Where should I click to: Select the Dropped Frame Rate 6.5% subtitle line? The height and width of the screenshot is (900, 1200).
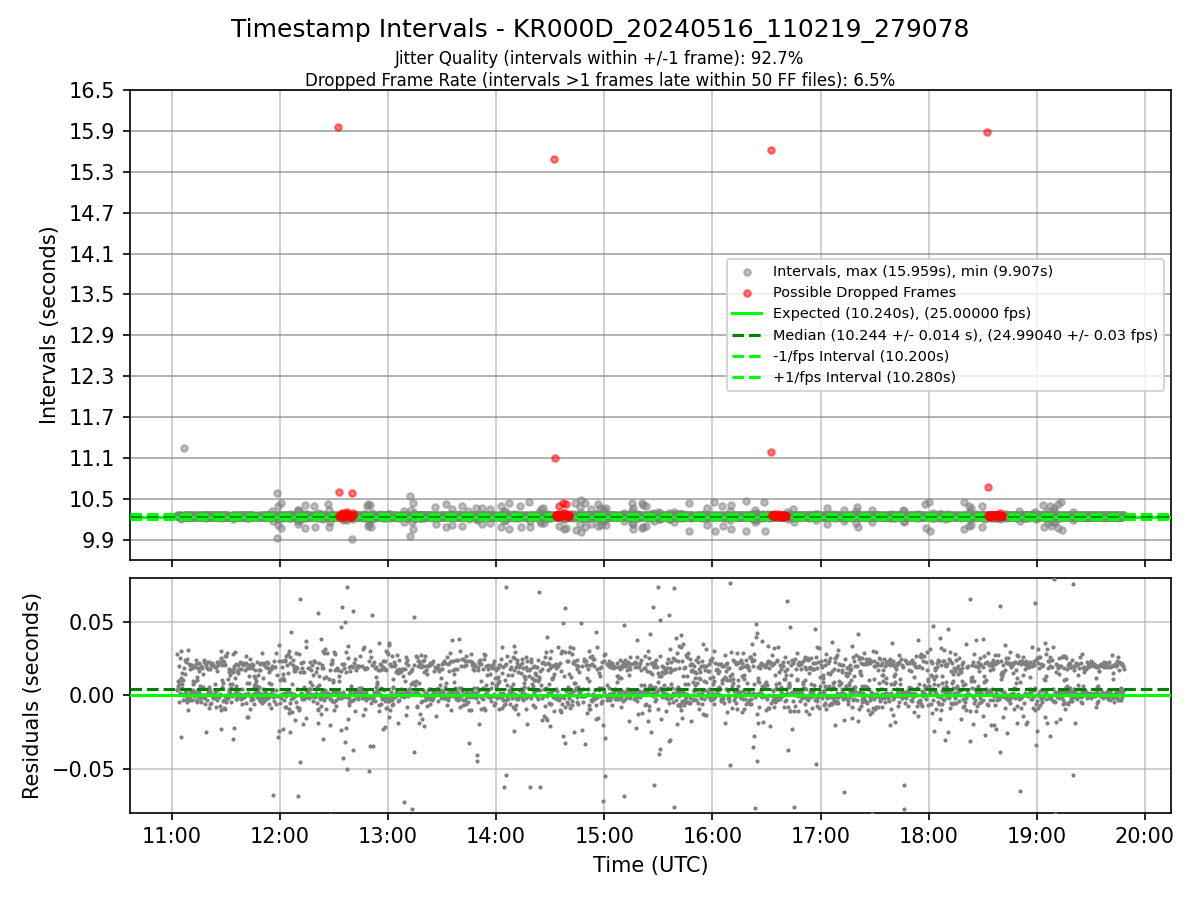pos(600,80)
